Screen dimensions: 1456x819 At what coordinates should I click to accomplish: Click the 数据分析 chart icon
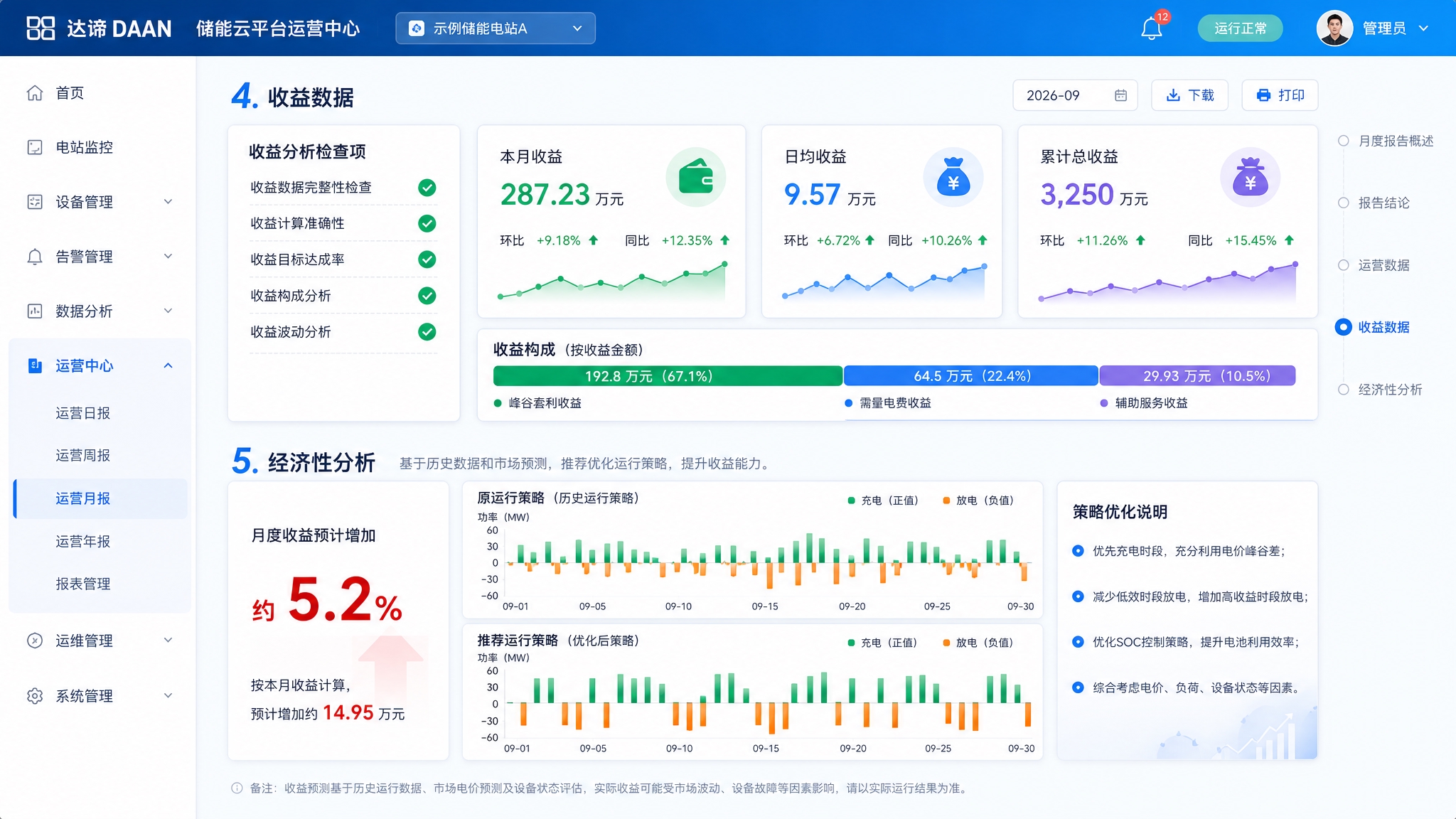coord(35,311)
